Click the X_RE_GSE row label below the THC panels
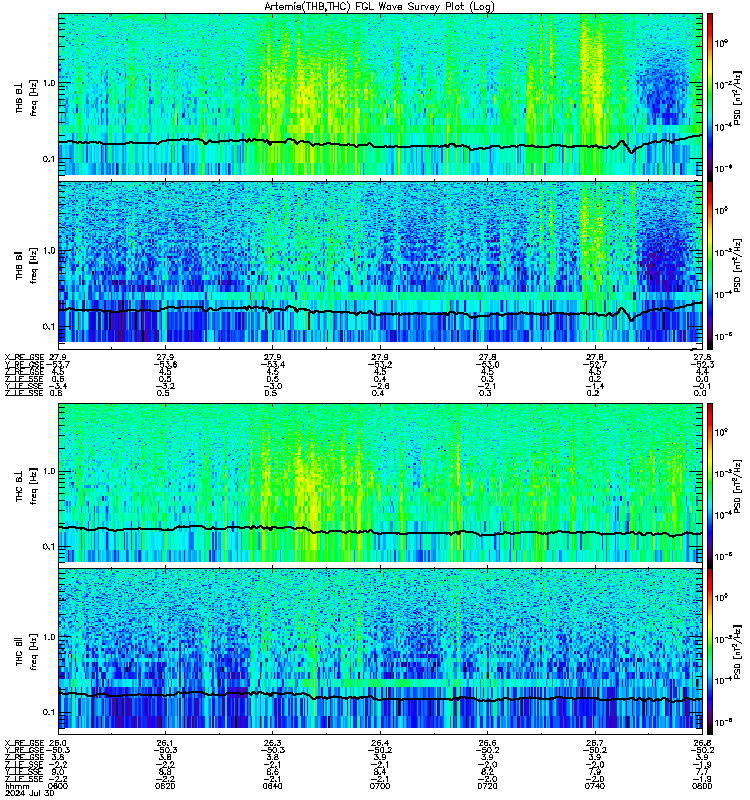 click(x=24, y=743)
